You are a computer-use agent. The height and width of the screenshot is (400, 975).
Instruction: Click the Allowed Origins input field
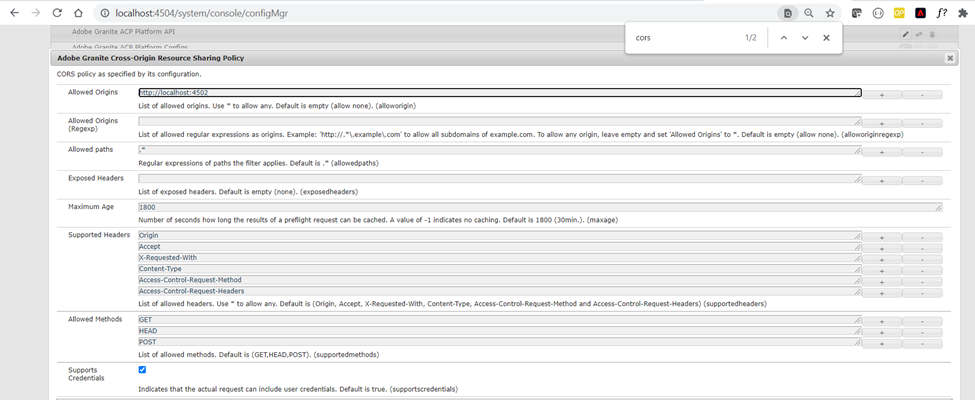click(x=500, y=93)
